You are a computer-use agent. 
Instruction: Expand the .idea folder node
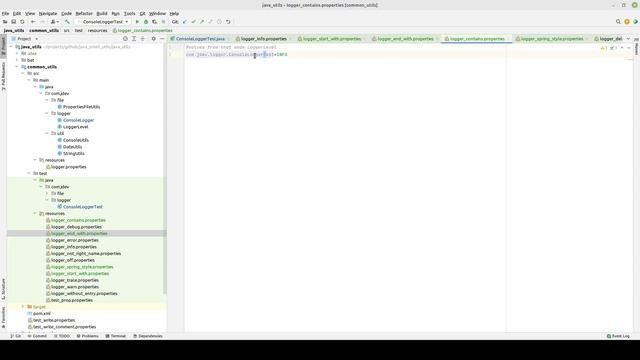point(17,53)
